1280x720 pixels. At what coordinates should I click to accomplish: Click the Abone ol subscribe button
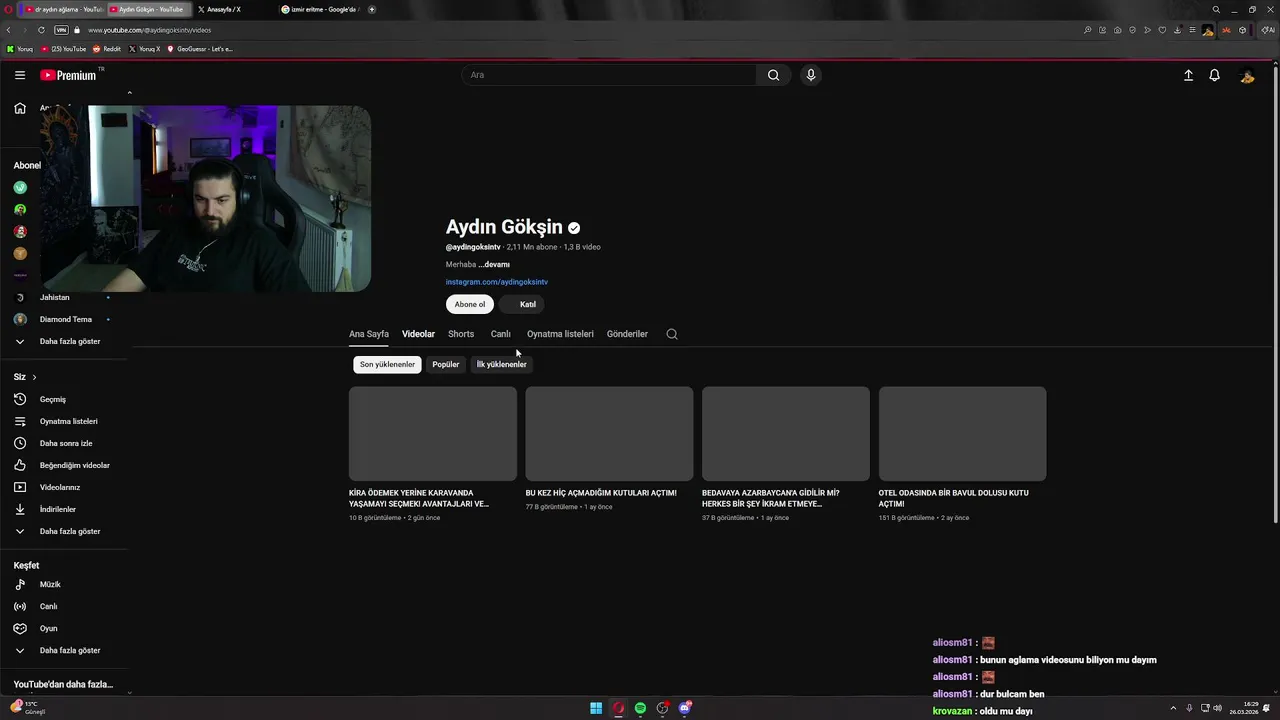470,304
